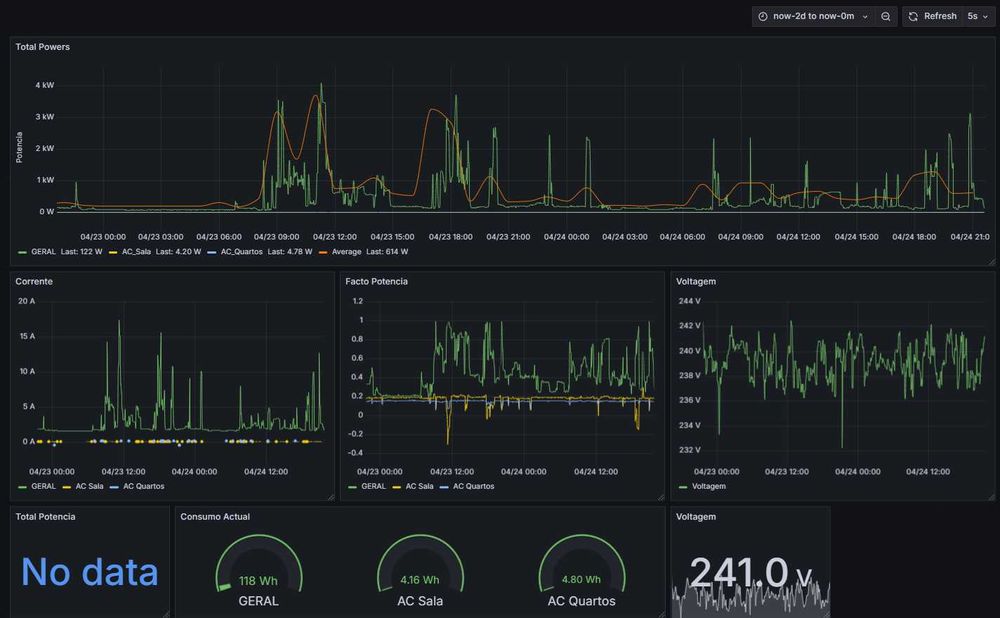Open the Facto Potencia panel title menu
Viewport: 1000px width, 618px height.
tap(376, 281)
